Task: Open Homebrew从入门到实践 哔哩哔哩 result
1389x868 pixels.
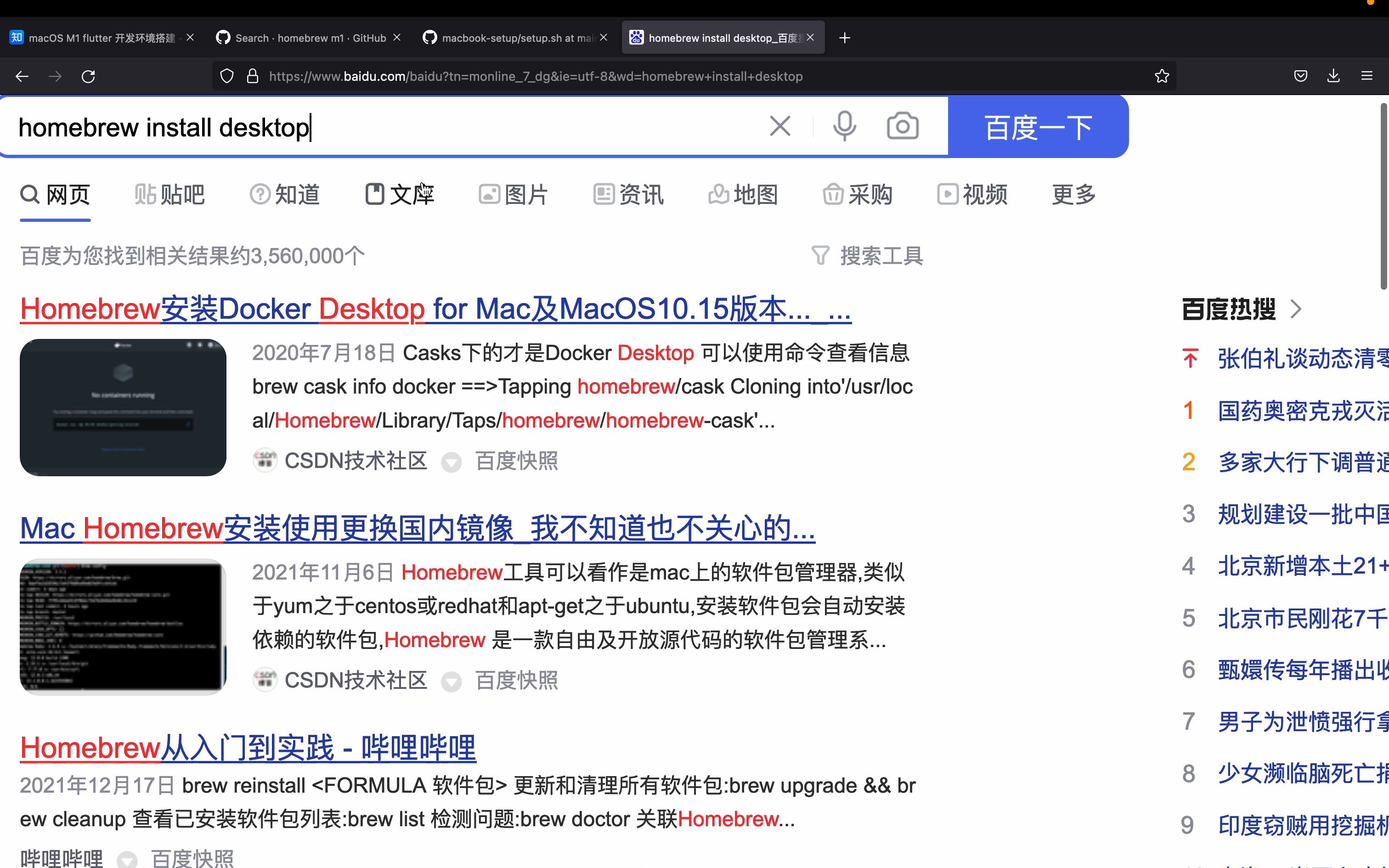Action: coord(248,748)
